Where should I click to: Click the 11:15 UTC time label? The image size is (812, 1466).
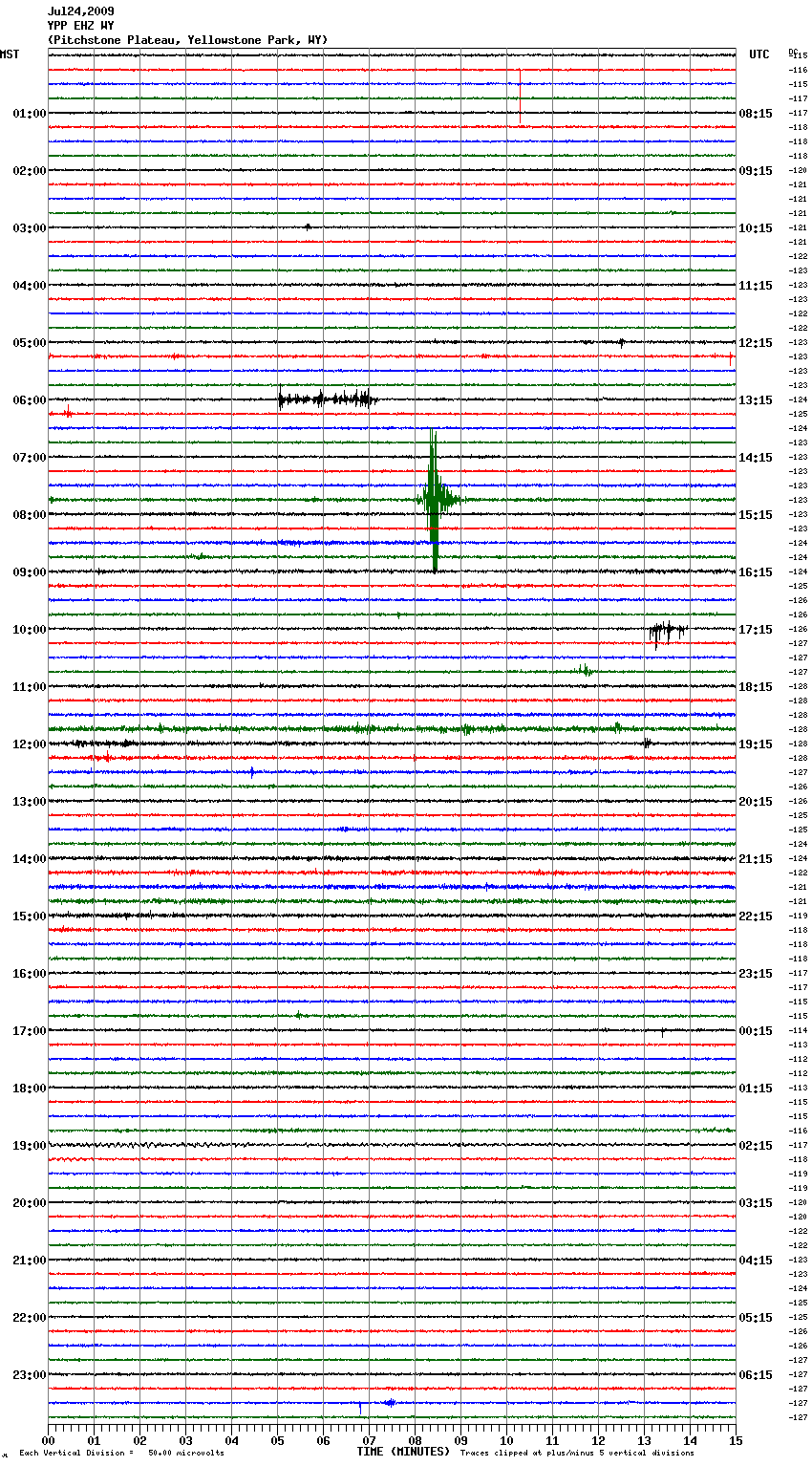(756, 286)
